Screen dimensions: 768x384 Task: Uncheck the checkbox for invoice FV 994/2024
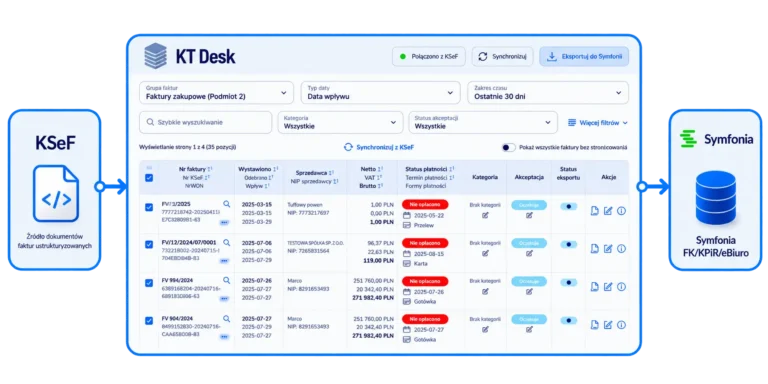click(x=149, y=283)
